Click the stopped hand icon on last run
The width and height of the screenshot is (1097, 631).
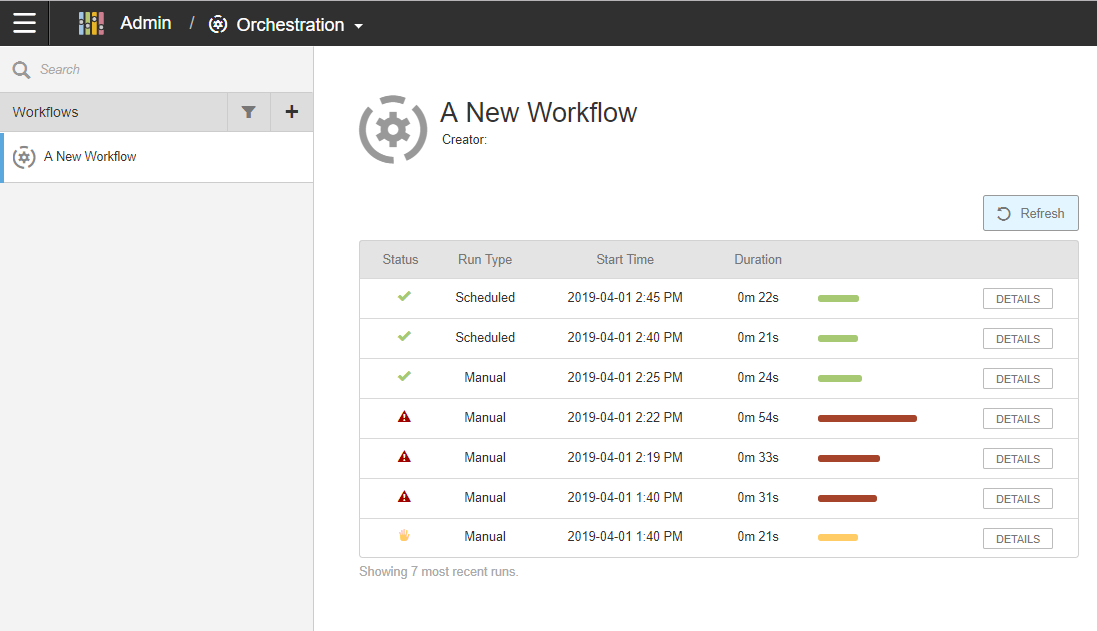click(404, 536)
